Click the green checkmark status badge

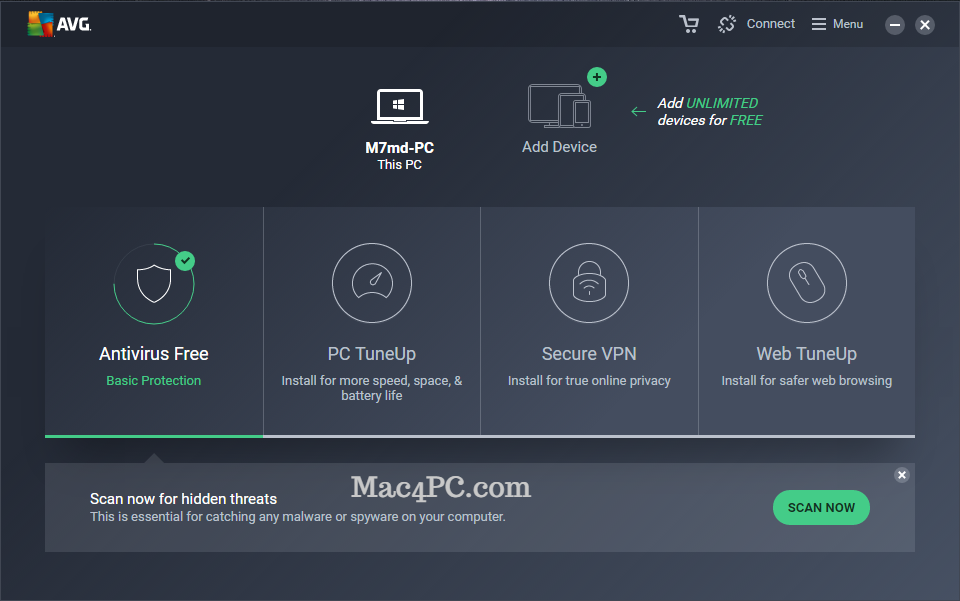tap(185, 261)
